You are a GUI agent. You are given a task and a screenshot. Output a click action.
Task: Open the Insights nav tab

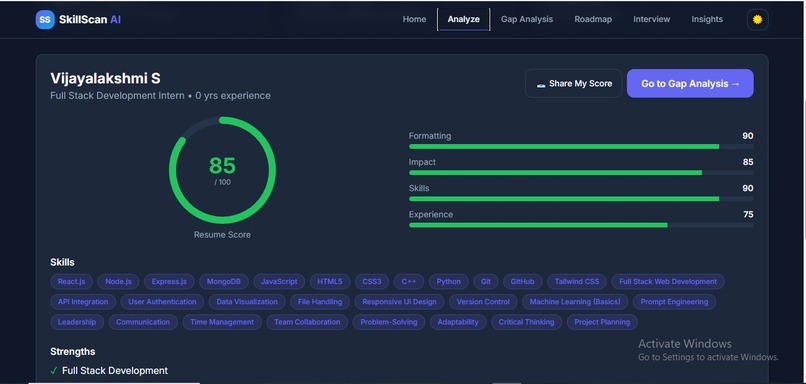pos(707,19)
